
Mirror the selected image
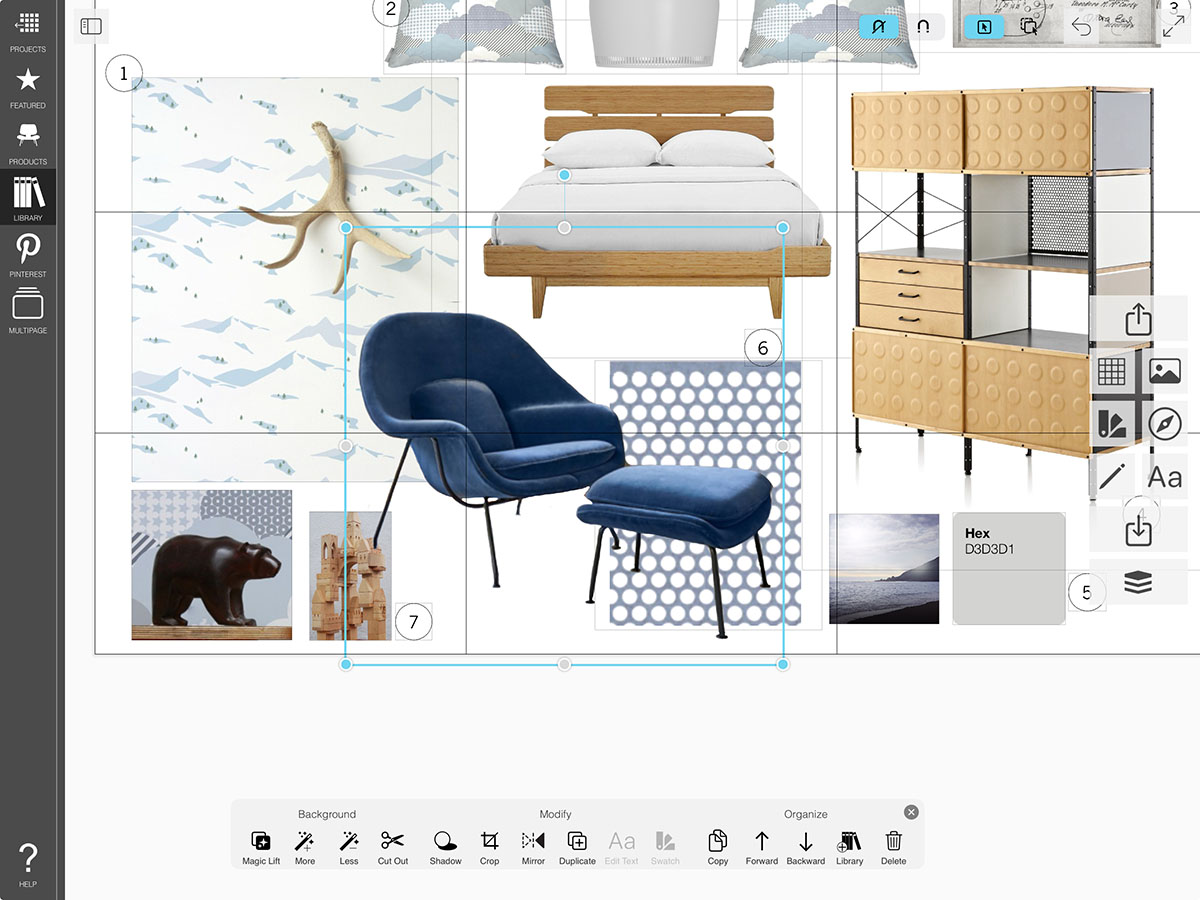[533, 847]
